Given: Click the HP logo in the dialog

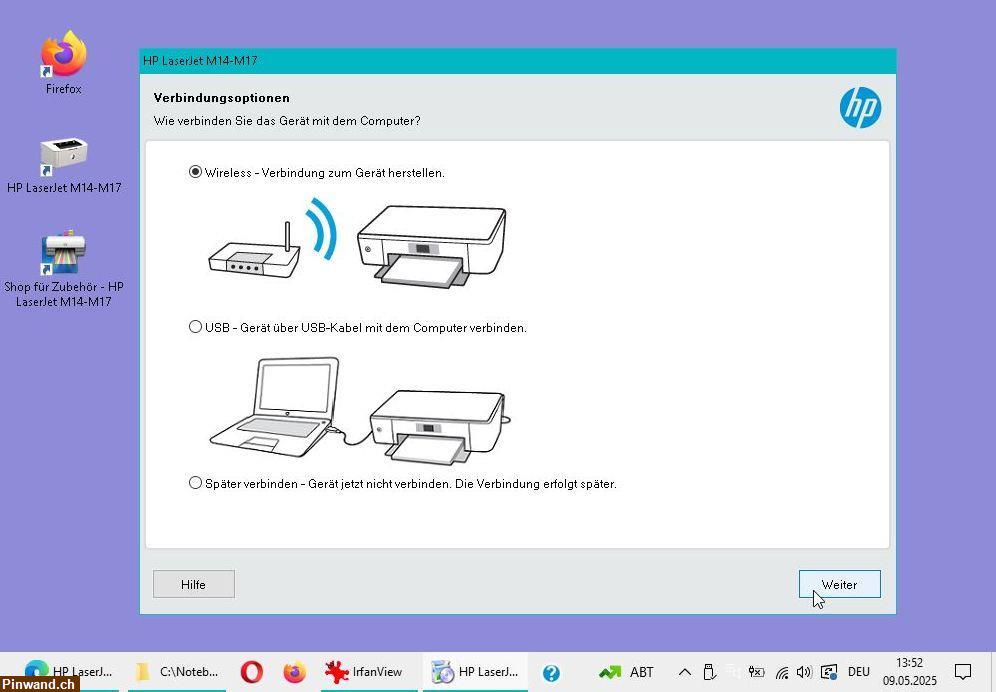Looking at the screenshot, I should 860,107.
